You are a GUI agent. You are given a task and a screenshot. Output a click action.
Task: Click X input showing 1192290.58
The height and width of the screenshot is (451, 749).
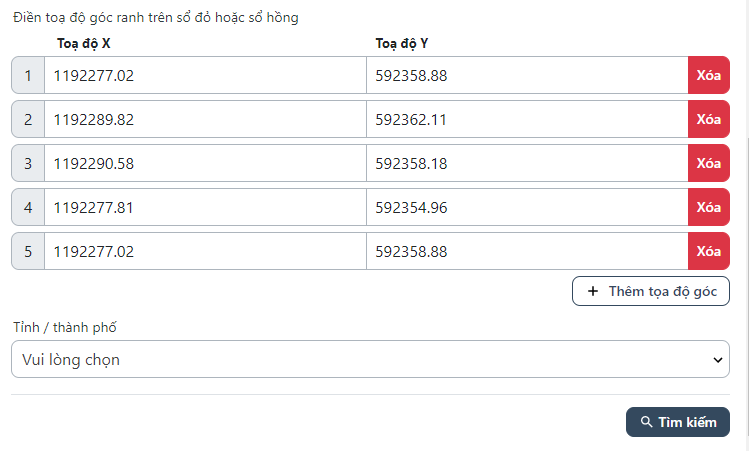205,163
